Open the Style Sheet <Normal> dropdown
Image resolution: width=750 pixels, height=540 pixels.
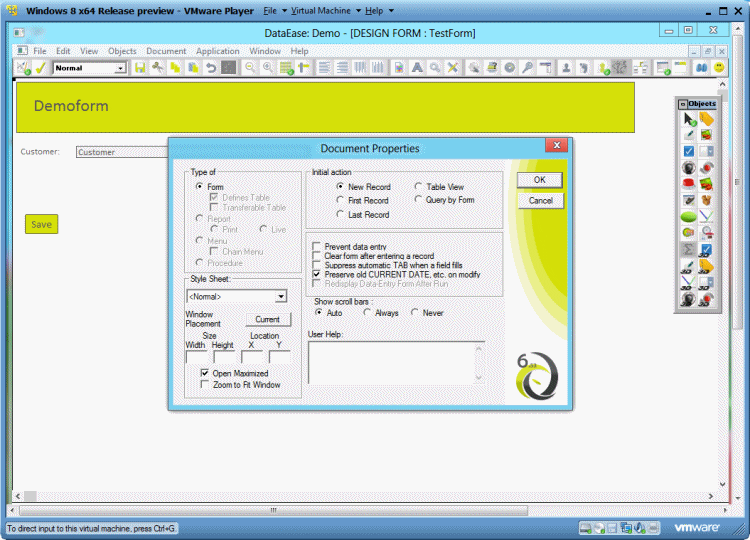281,297
